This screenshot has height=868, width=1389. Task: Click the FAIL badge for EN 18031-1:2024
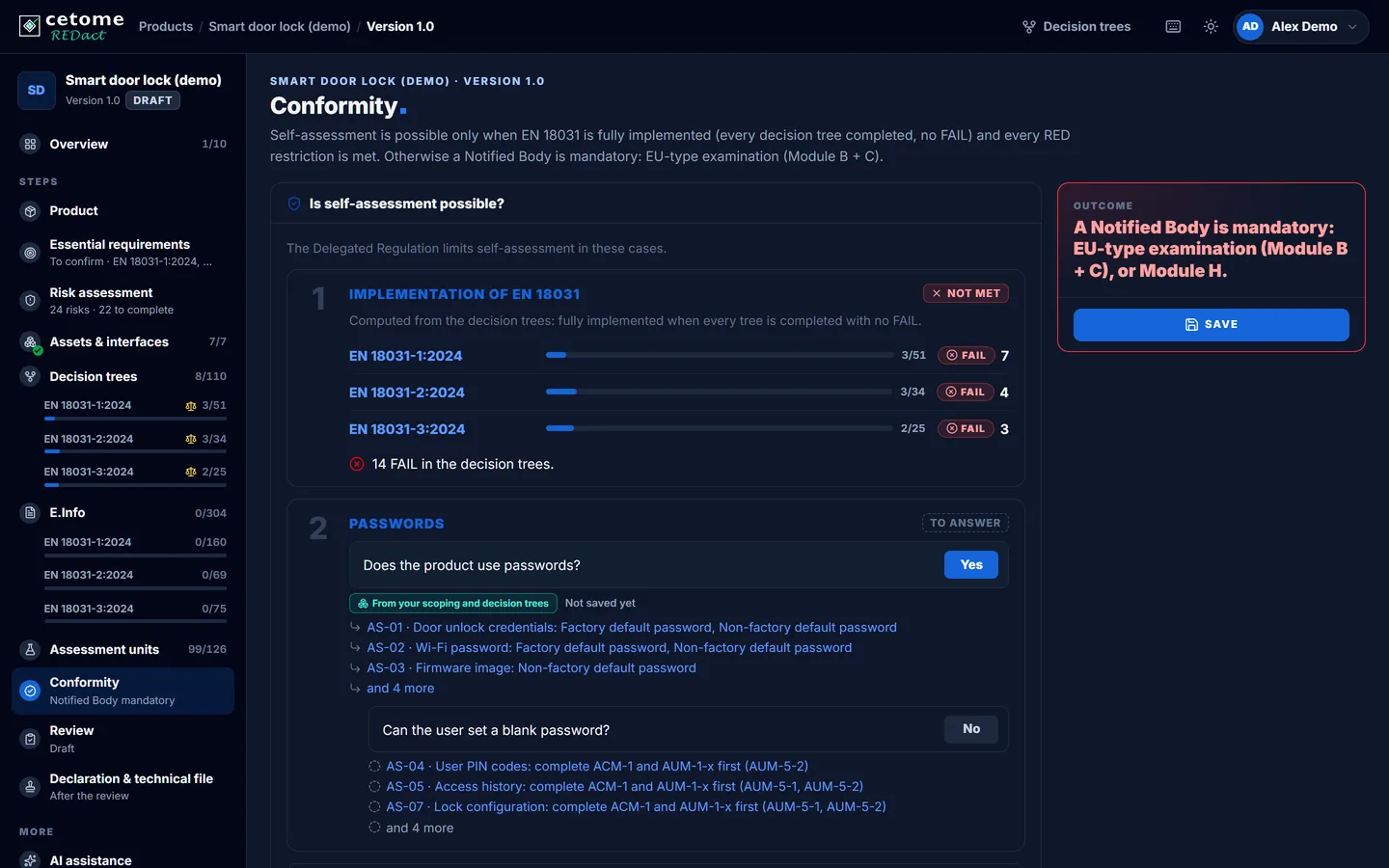pos(966,356)
